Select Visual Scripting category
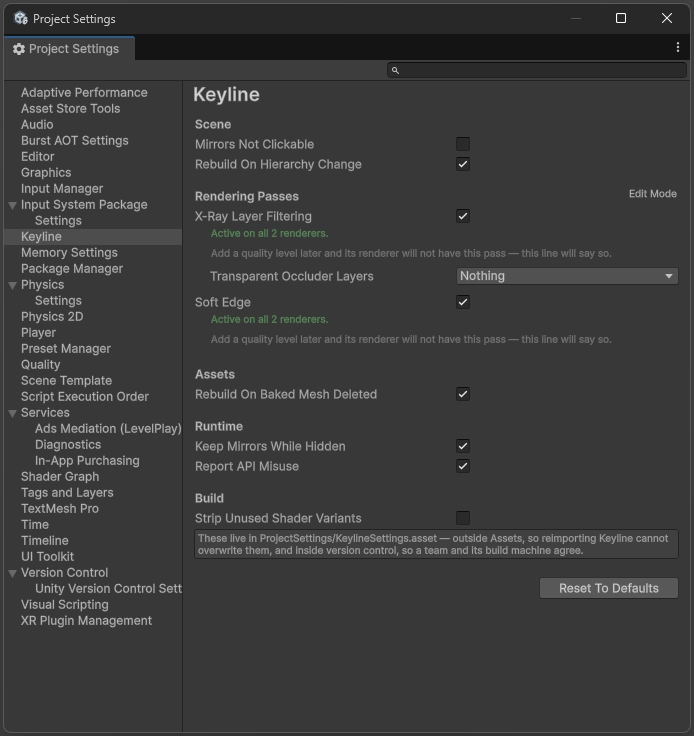This screenshot has width=694, height=736. tap(65, 605)
